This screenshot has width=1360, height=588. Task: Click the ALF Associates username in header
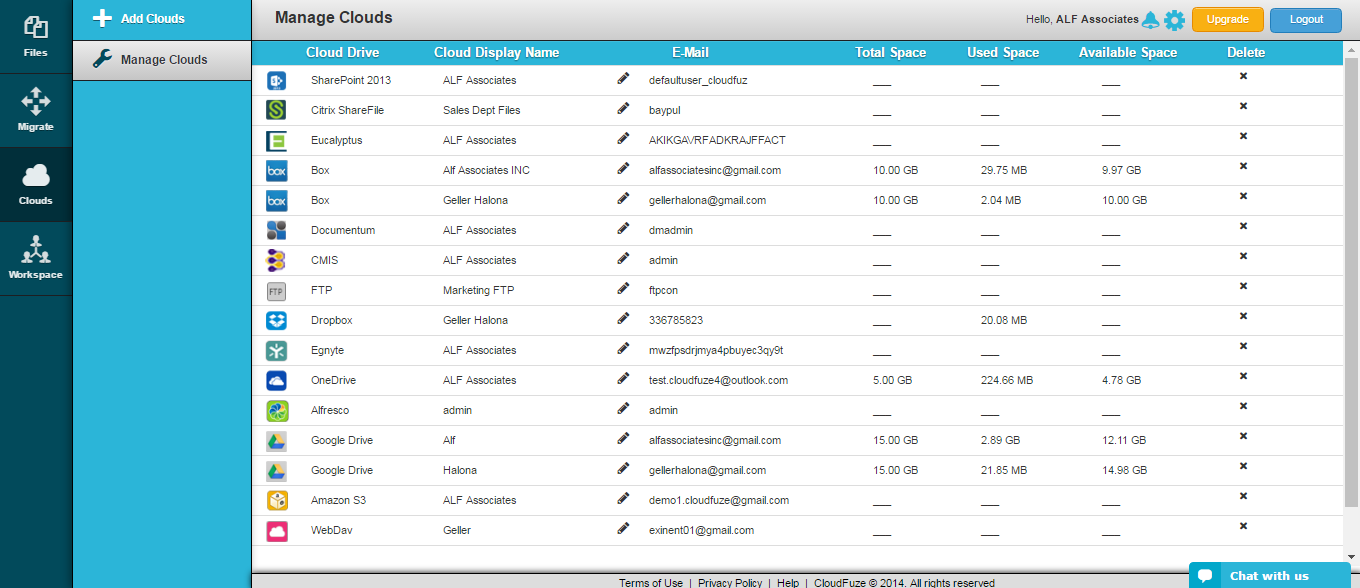[1097, 19]
